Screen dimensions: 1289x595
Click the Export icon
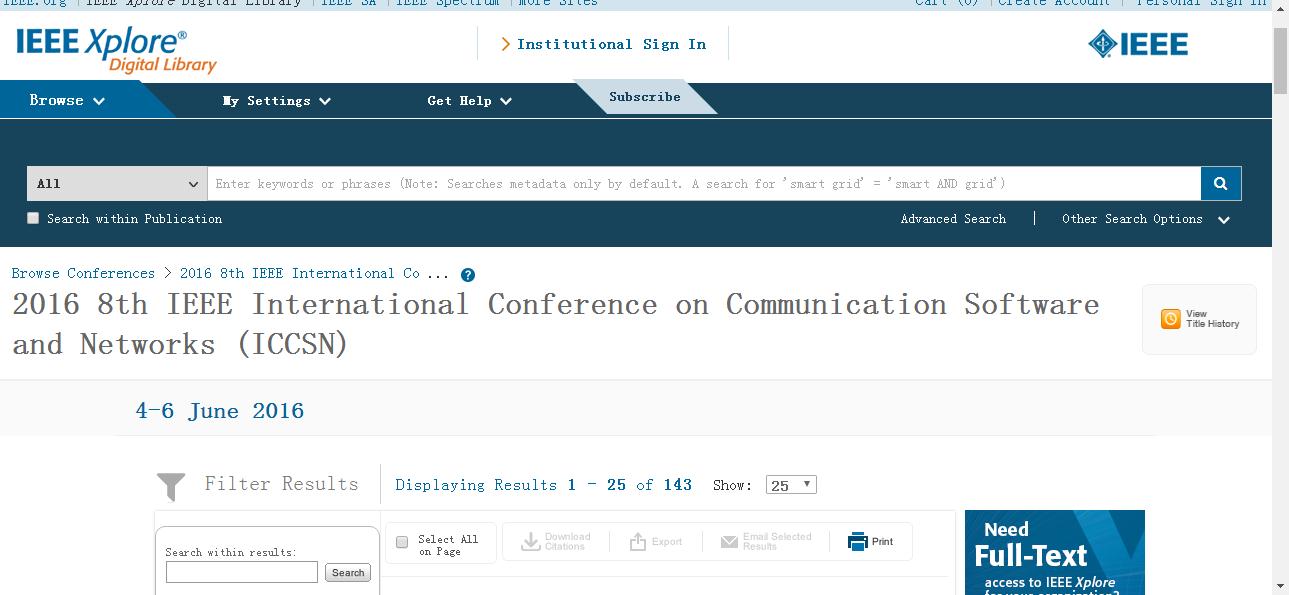638,541
